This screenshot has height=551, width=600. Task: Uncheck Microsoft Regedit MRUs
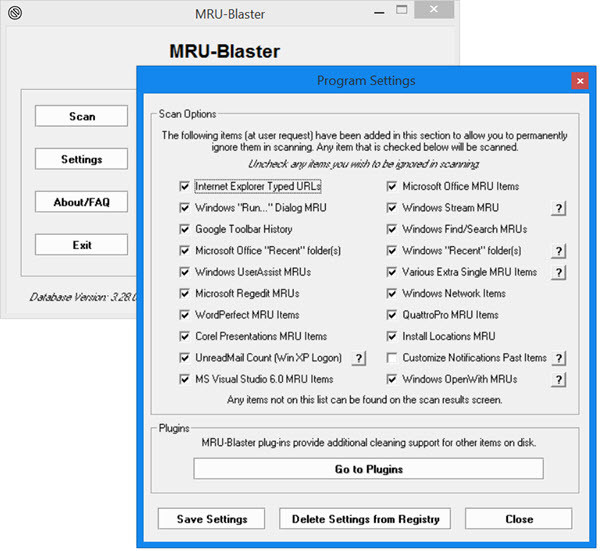[x=184, y=293]
